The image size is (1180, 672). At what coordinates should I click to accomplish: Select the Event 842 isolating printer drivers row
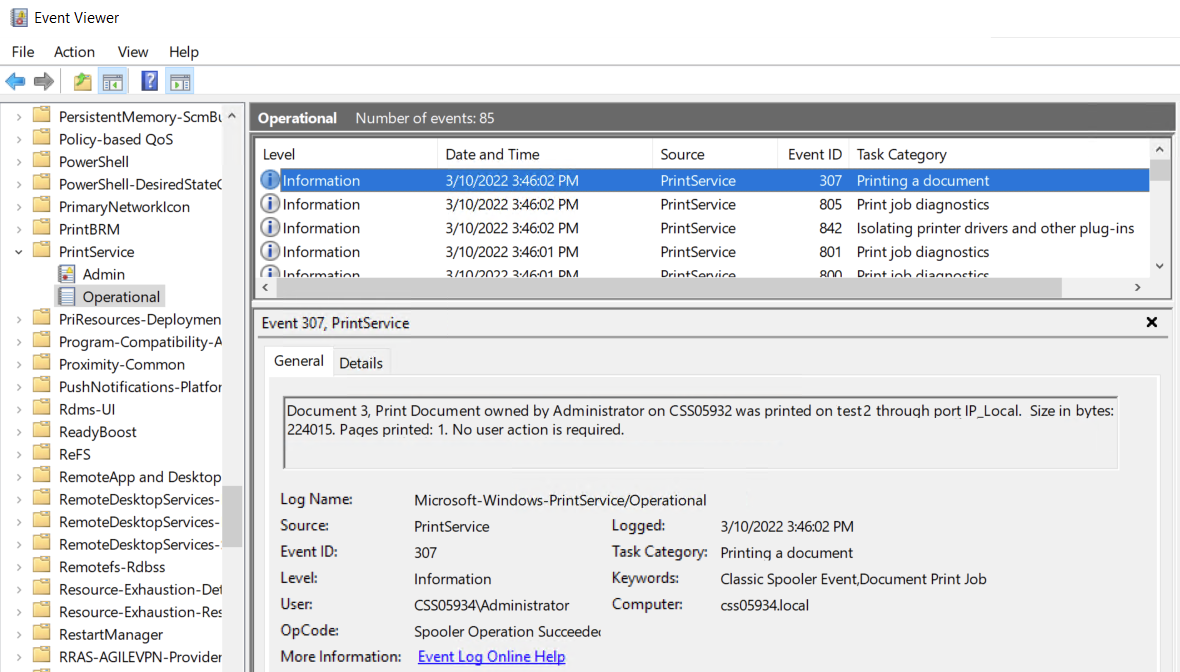coord(700,228)
